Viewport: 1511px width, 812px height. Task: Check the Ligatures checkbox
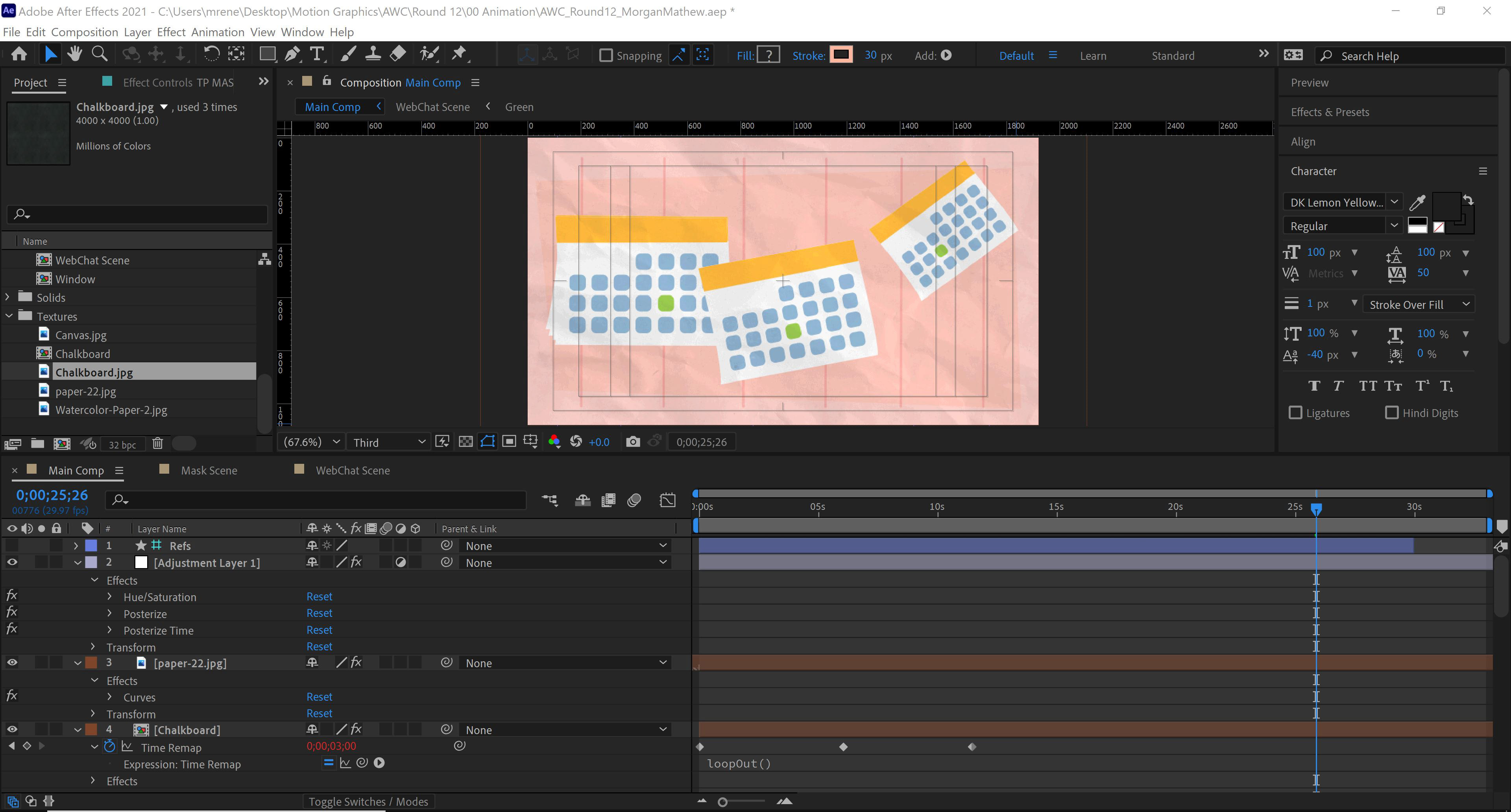click(1295, 413)
